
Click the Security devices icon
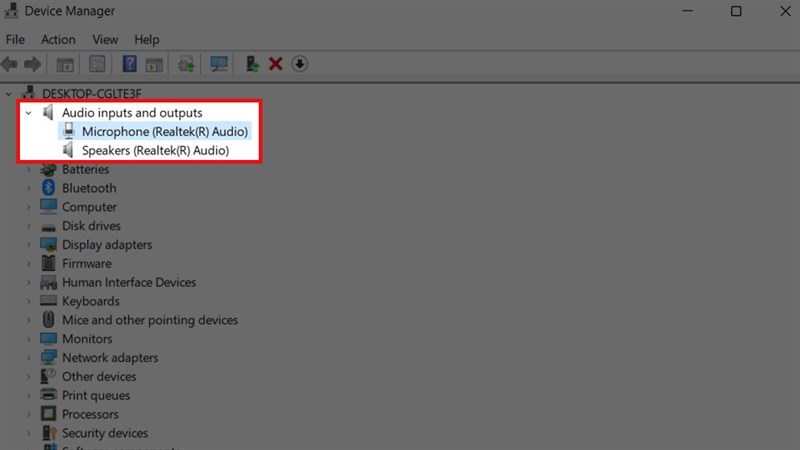tap(48, 433)
